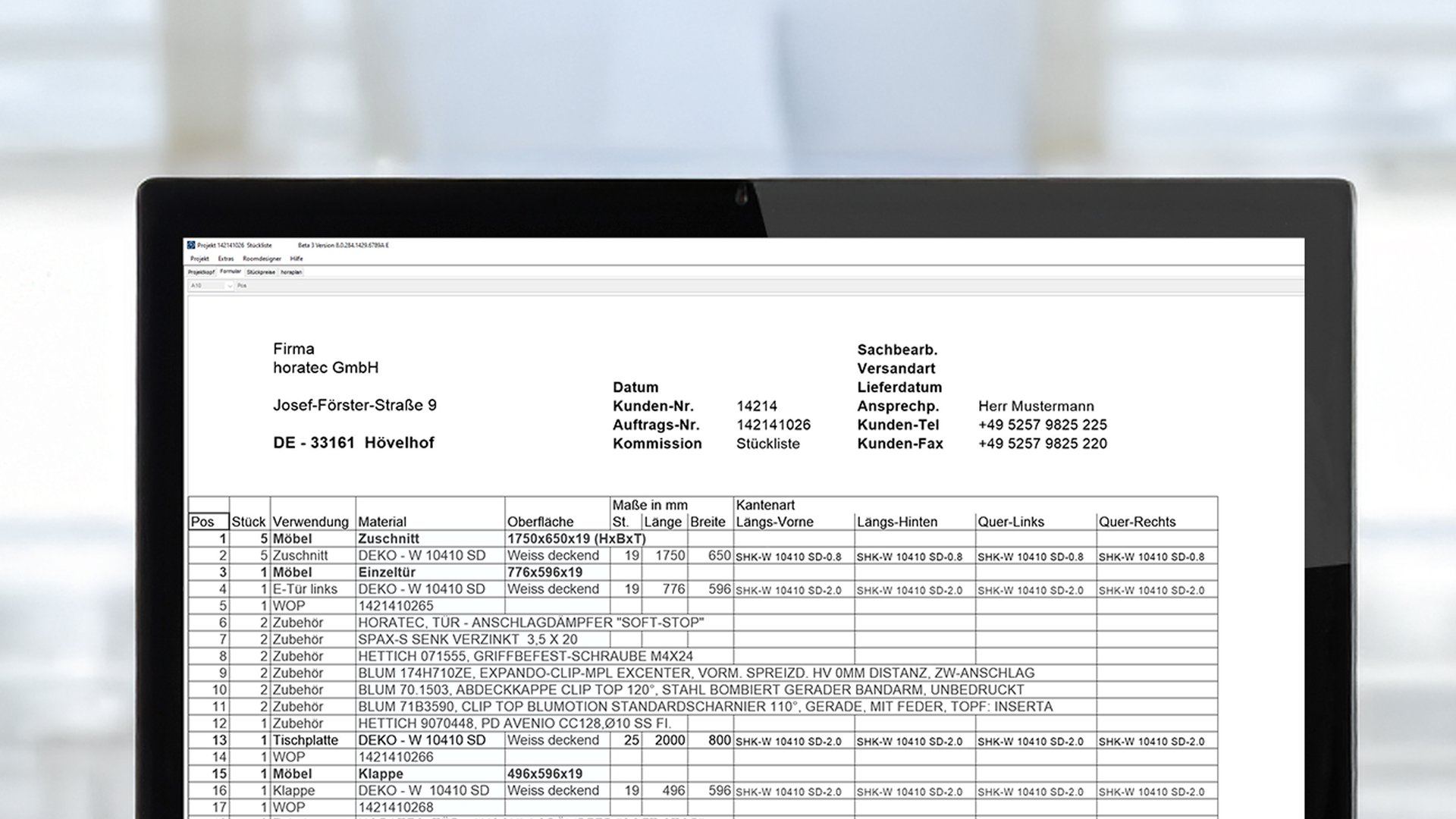Screen dimensions: 1456x819
Task: Click the WOP number 1421410266
Action: (396, 757)
